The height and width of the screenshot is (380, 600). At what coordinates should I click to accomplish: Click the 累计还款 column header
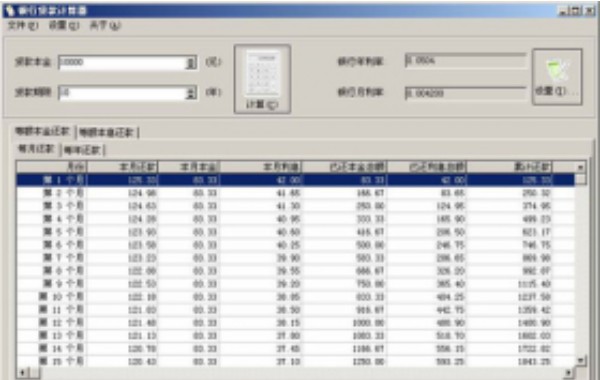point(509,167)
